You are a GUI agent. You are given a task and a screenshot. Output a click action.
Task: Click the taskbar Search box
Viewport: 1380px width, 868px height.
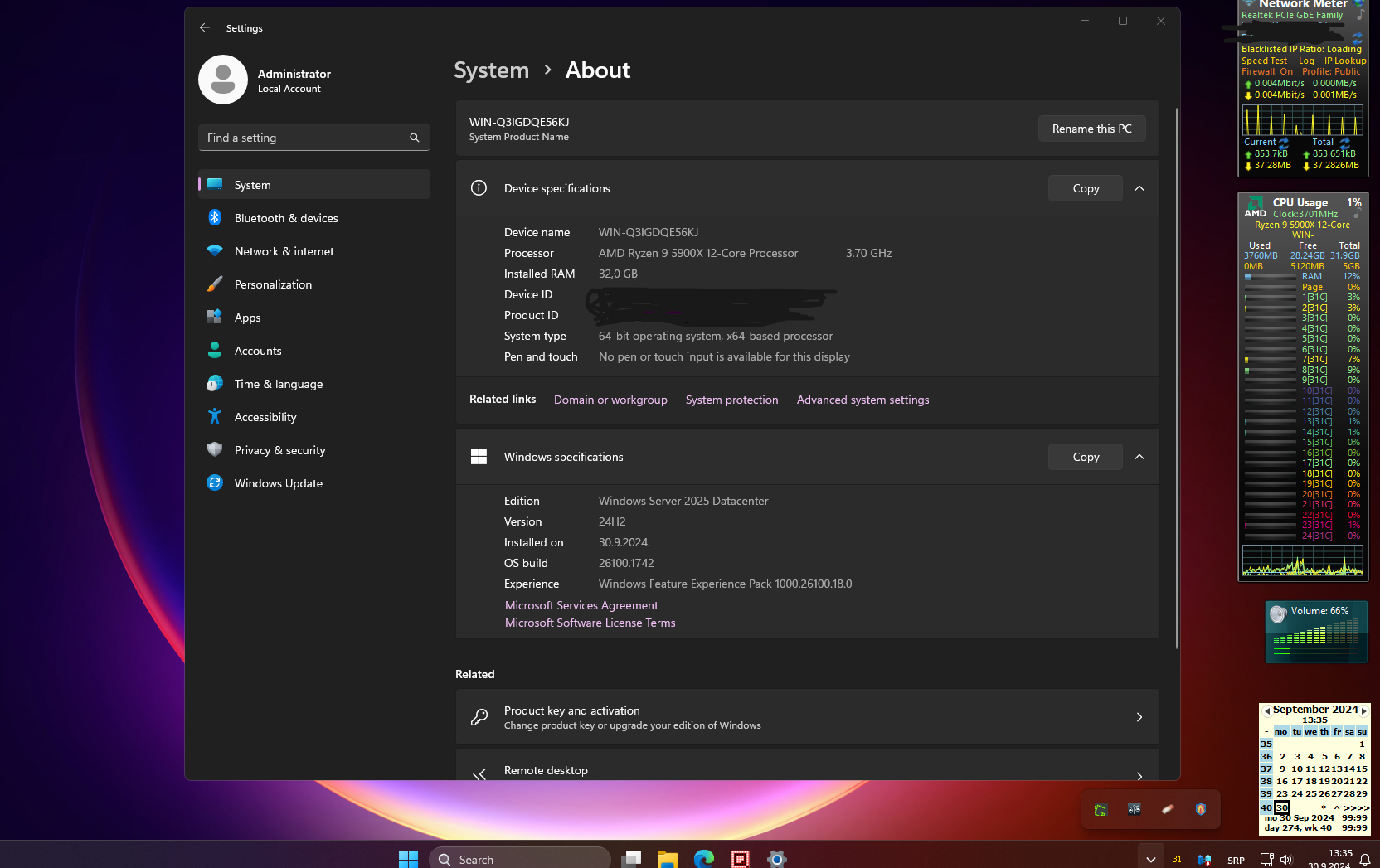(520, 859)
